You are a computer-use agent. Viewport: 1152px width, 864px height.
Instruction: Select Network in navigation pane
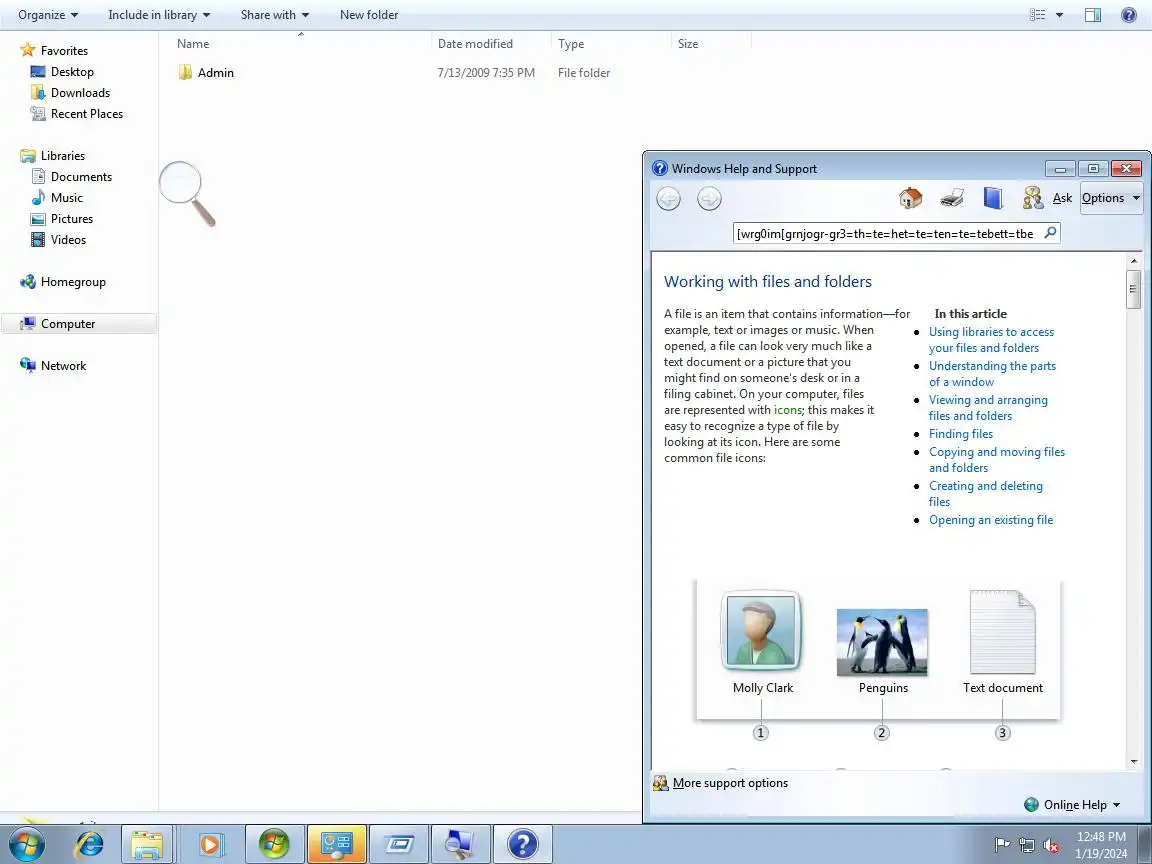tap(63, 365)
